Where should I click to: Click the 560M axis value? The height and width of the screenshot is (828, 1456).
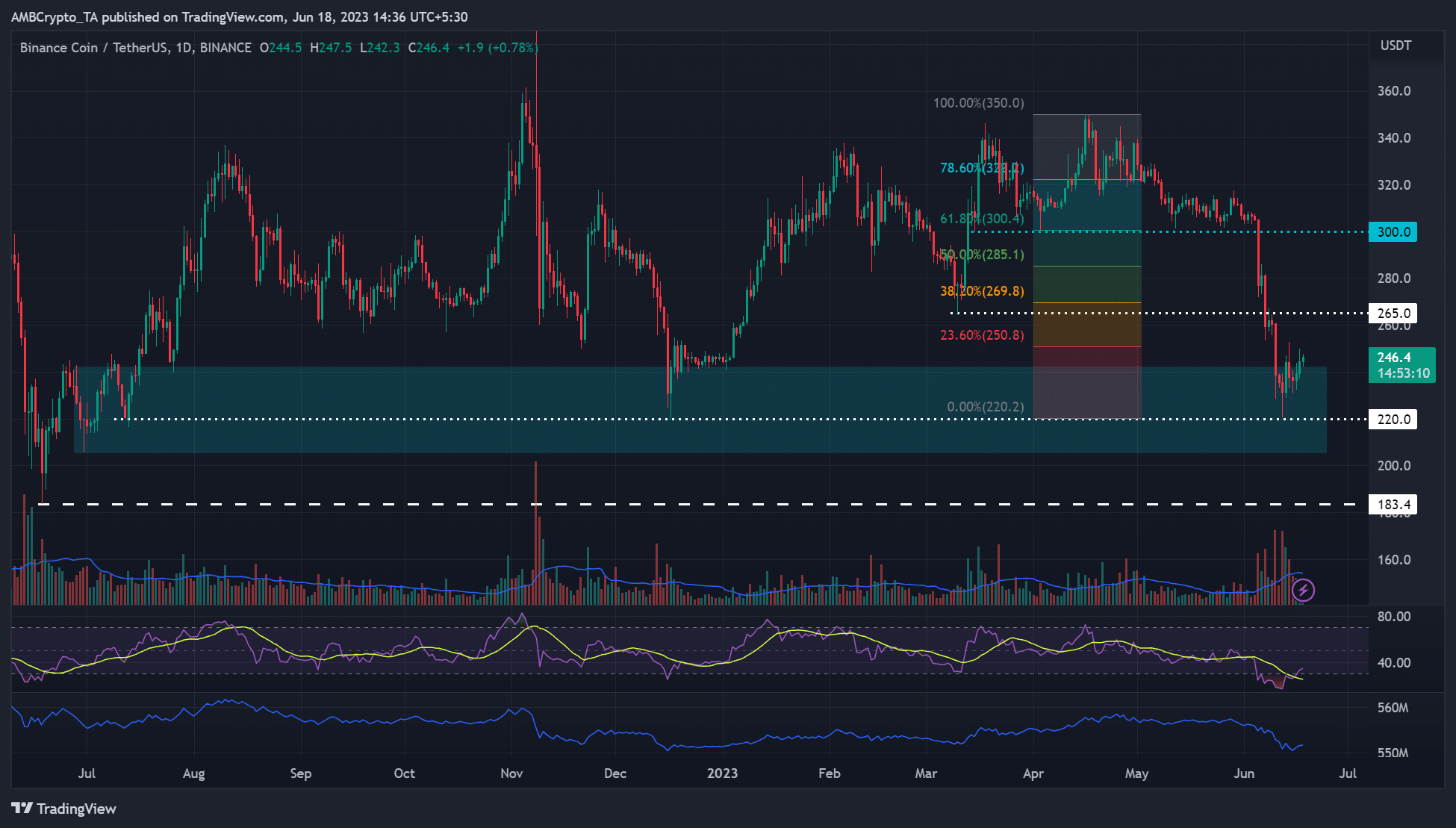click(x=1393, y=708)
